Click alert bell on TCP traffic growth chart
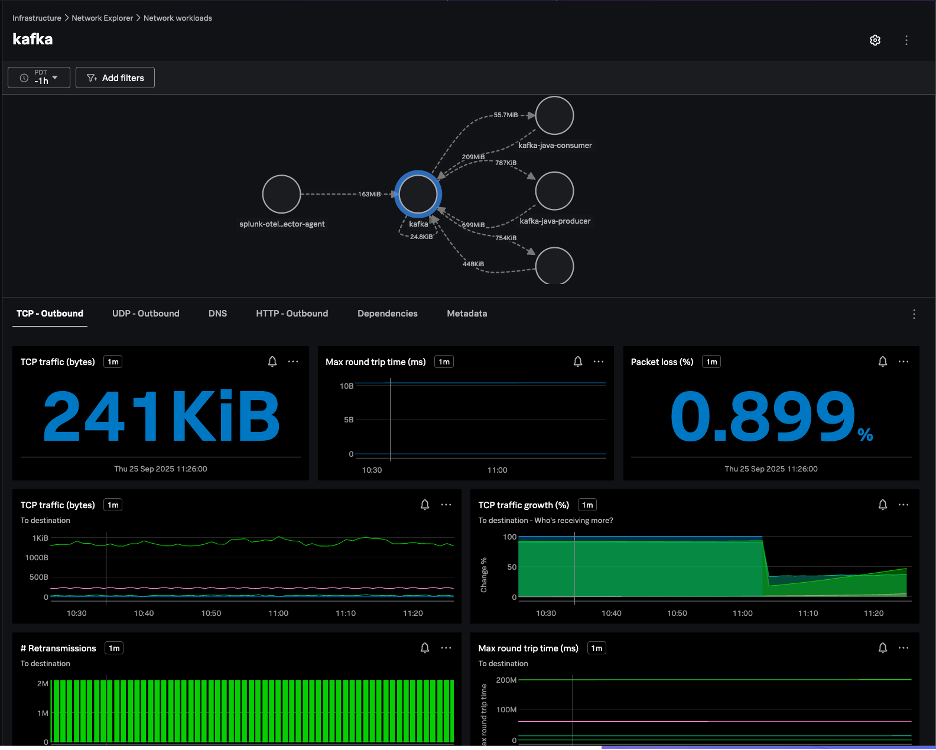Viewport: 936px width, 750px height. (883, 505)
